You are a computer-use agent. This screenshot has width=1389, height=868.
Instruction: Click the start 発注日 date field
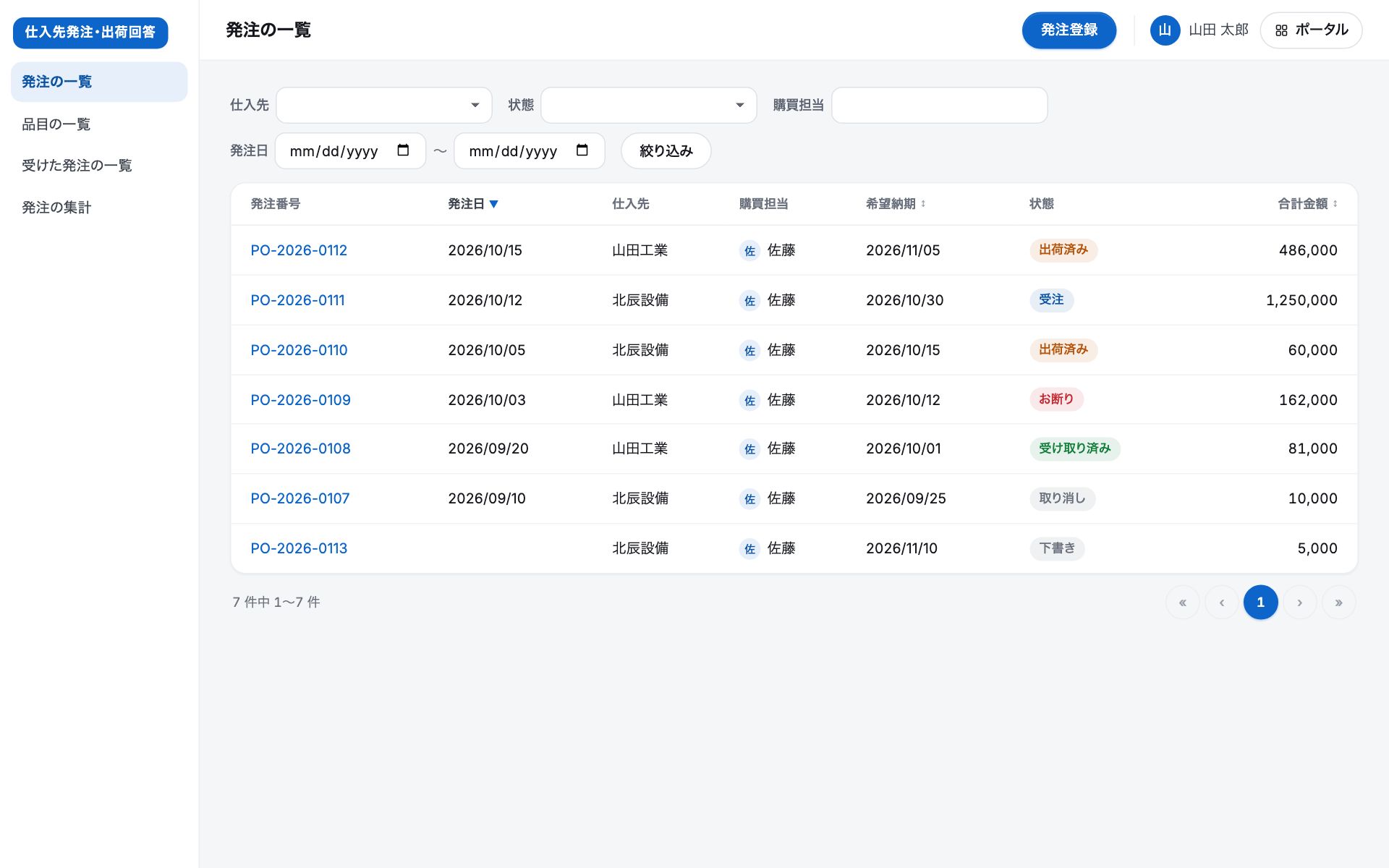click(x=351, y=151)
